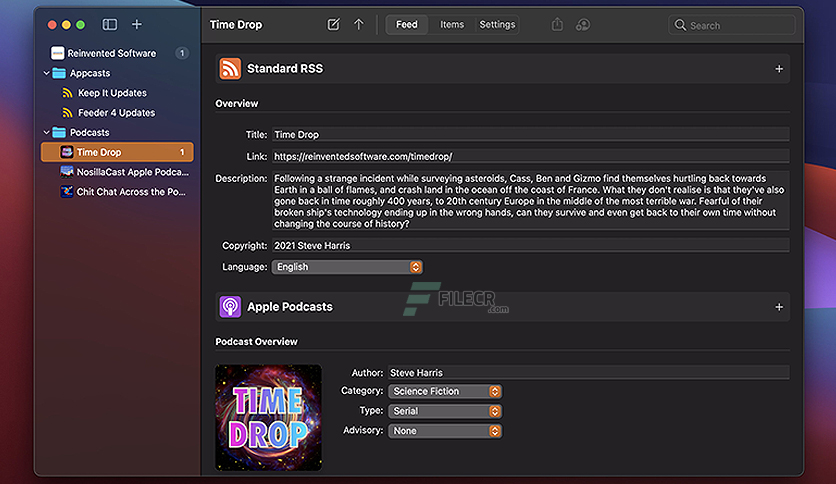Click the unread badge on Time Drop
This screenshot has width=836, height=484.
182,152
